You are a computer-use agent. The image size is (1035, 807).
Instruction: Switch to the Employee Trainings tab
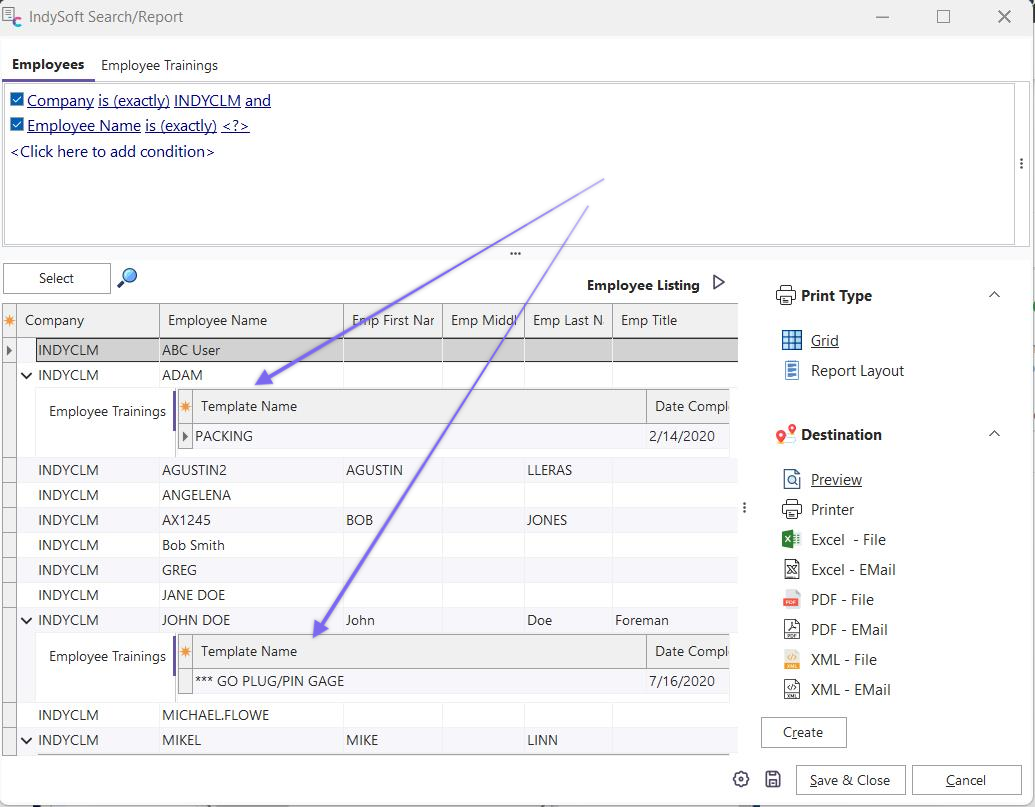159,65
